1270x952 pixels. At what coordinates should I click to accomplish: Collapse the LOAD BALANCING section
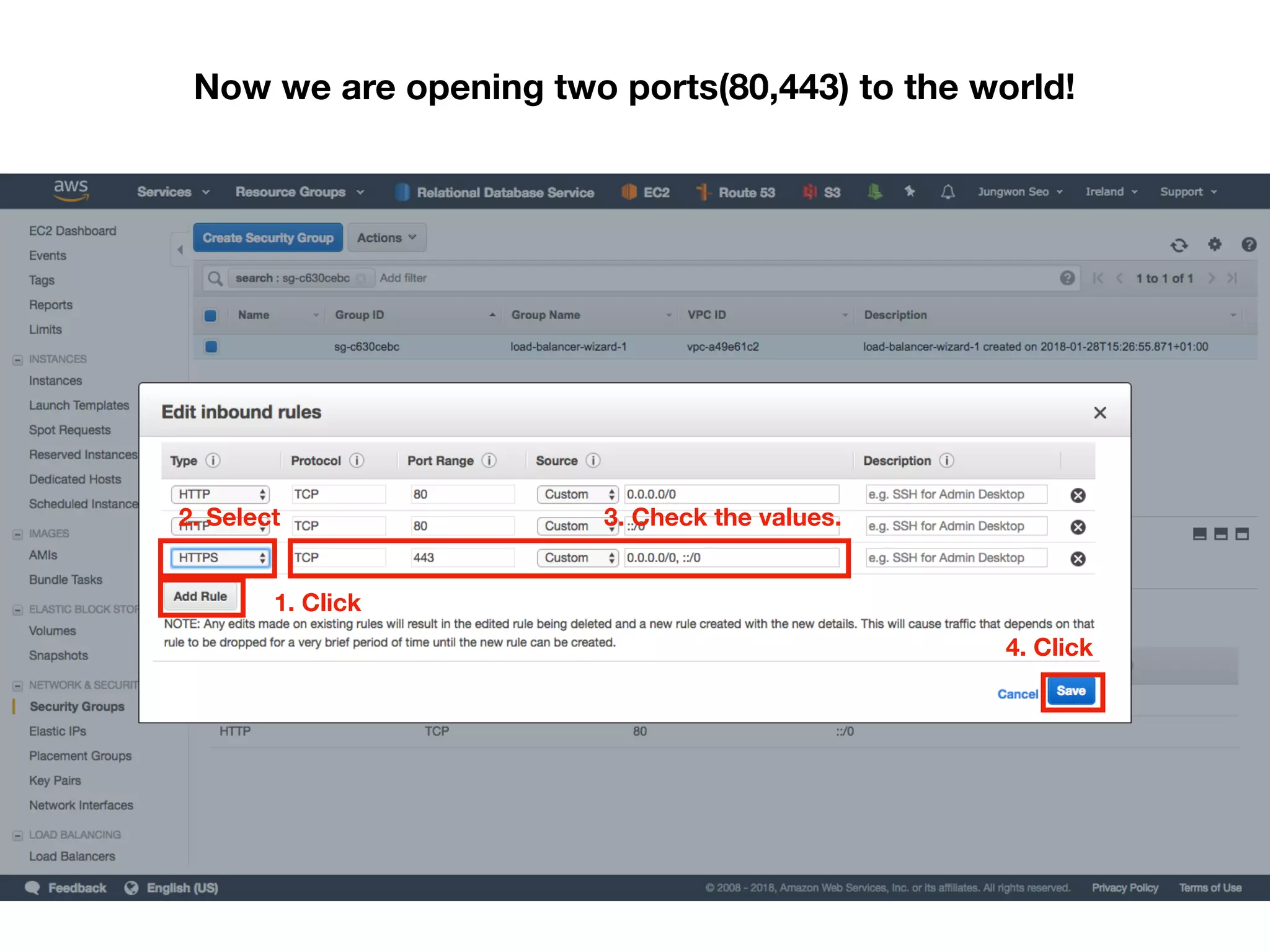click(x=17, y=835)
